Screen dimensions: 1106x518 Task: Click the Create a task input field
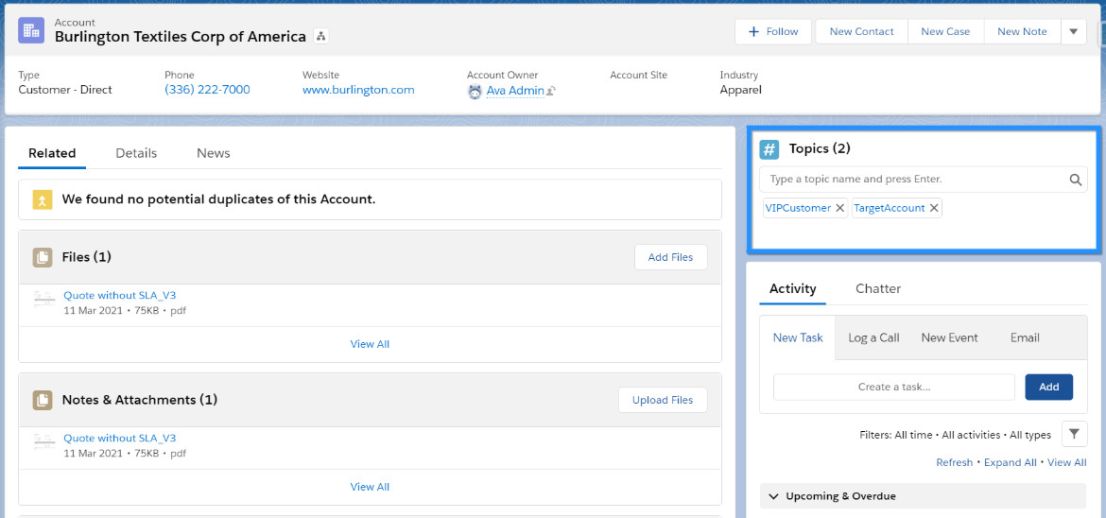[x=893, y=387]
